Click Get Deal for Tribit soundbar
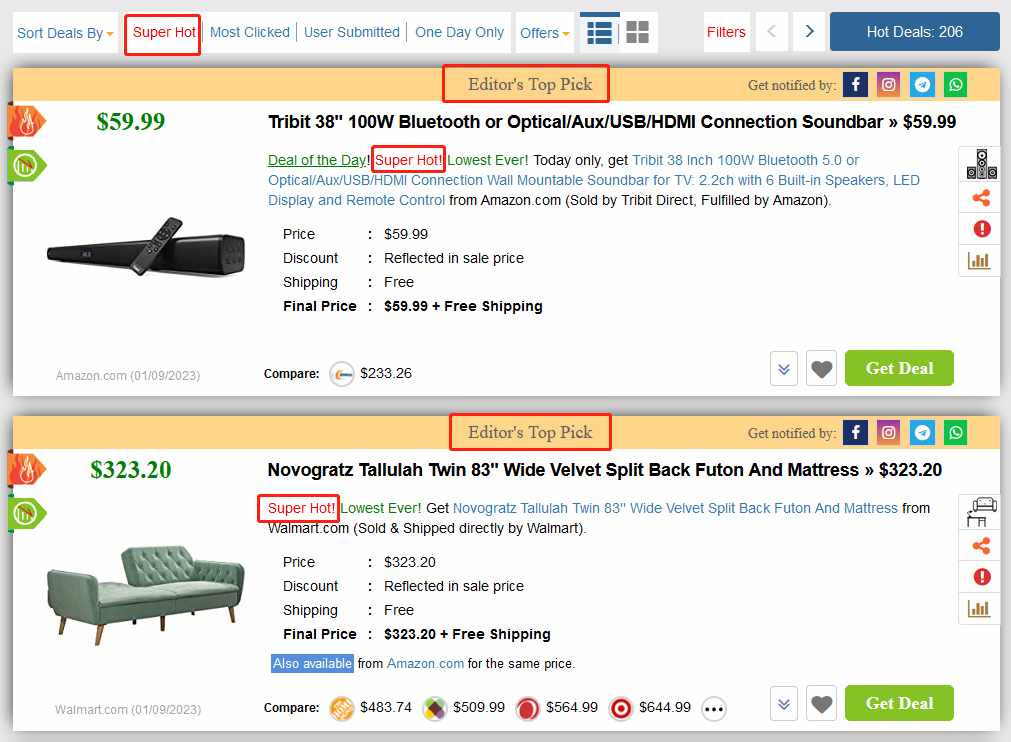This screenshot has width=1011, height=742. click(x=899, y=368)
